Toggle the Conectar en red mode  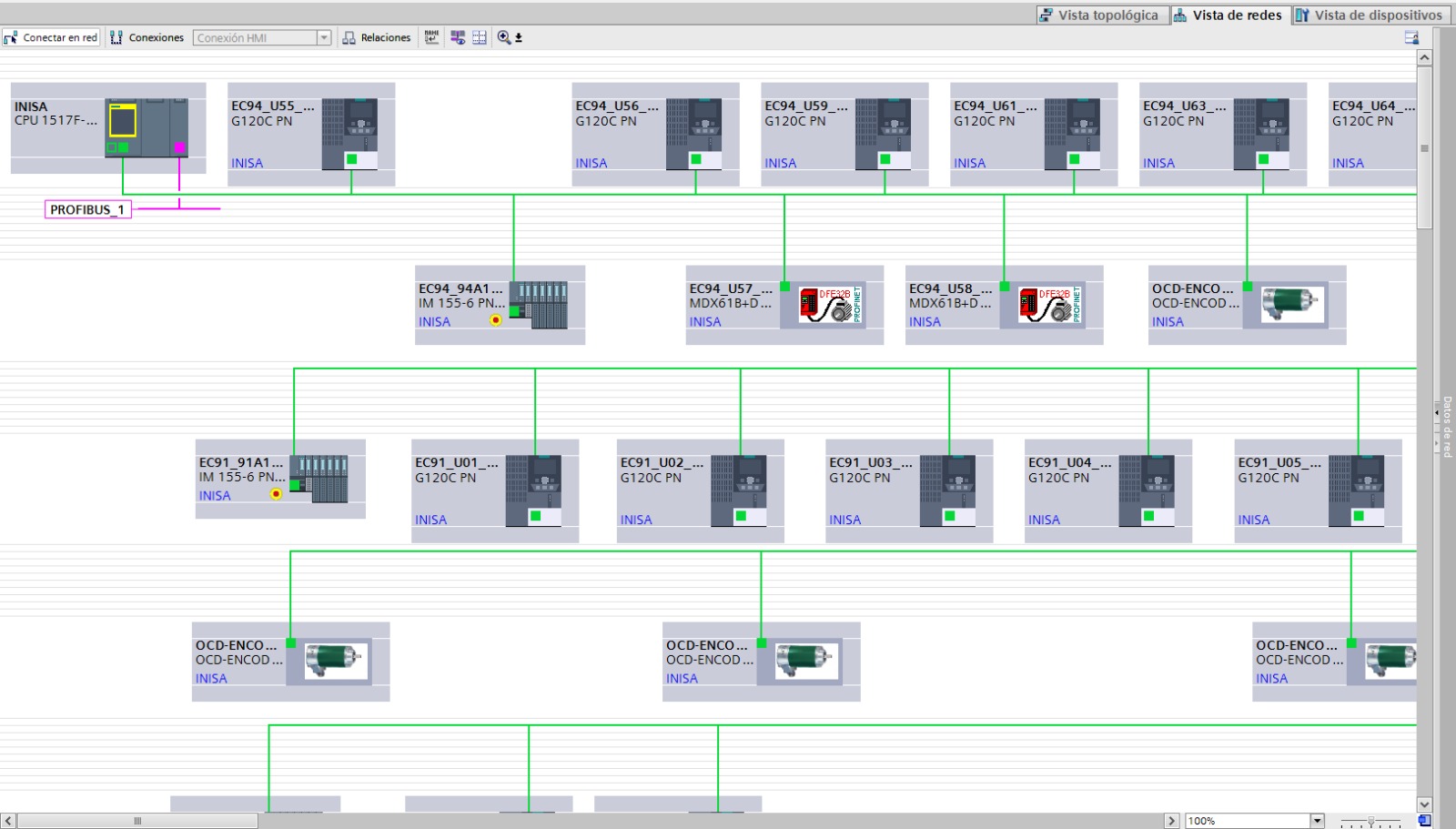point(51,37)
